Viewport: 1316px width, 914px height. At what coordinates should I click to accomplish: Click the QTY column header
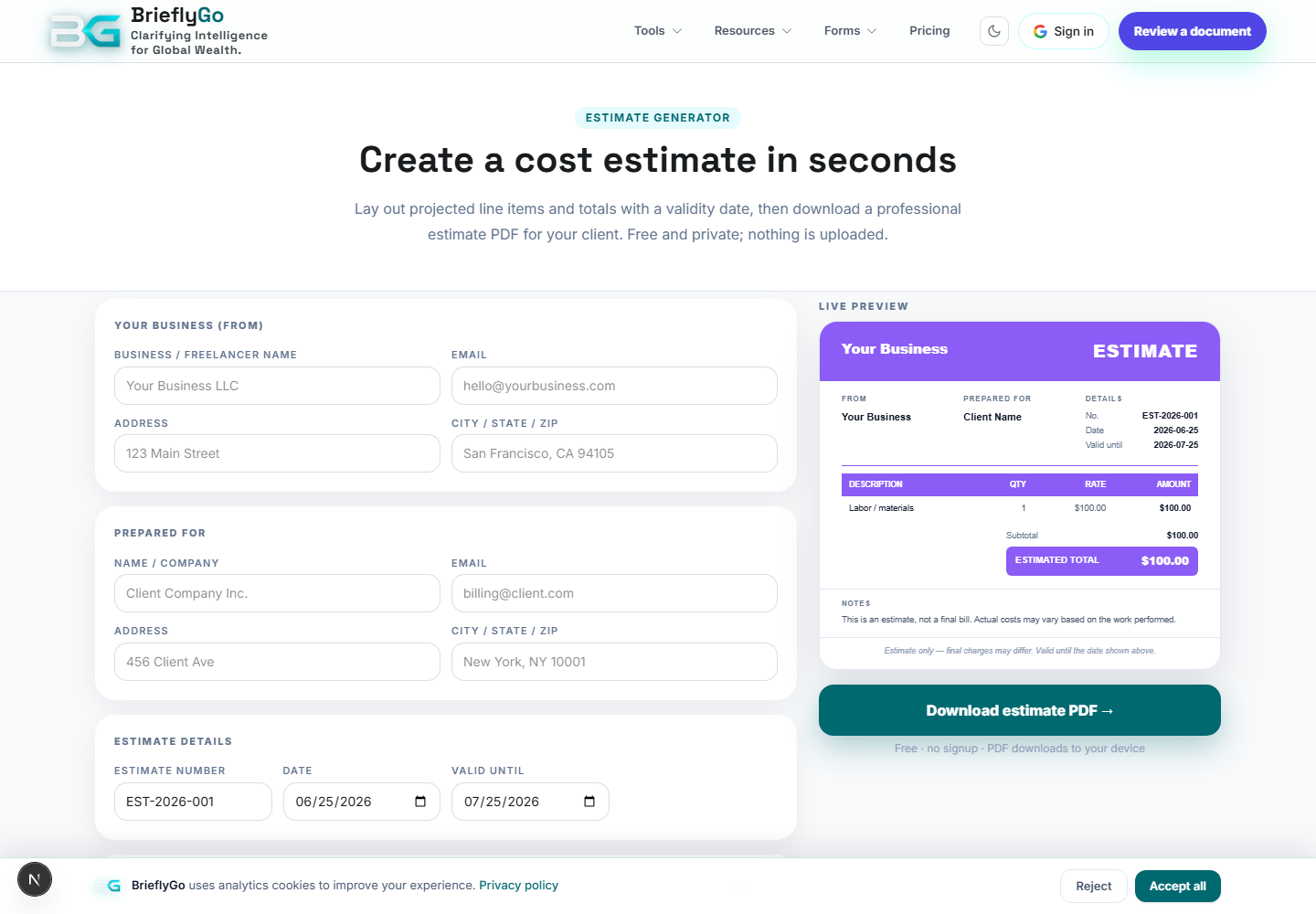click(1018, 484)
